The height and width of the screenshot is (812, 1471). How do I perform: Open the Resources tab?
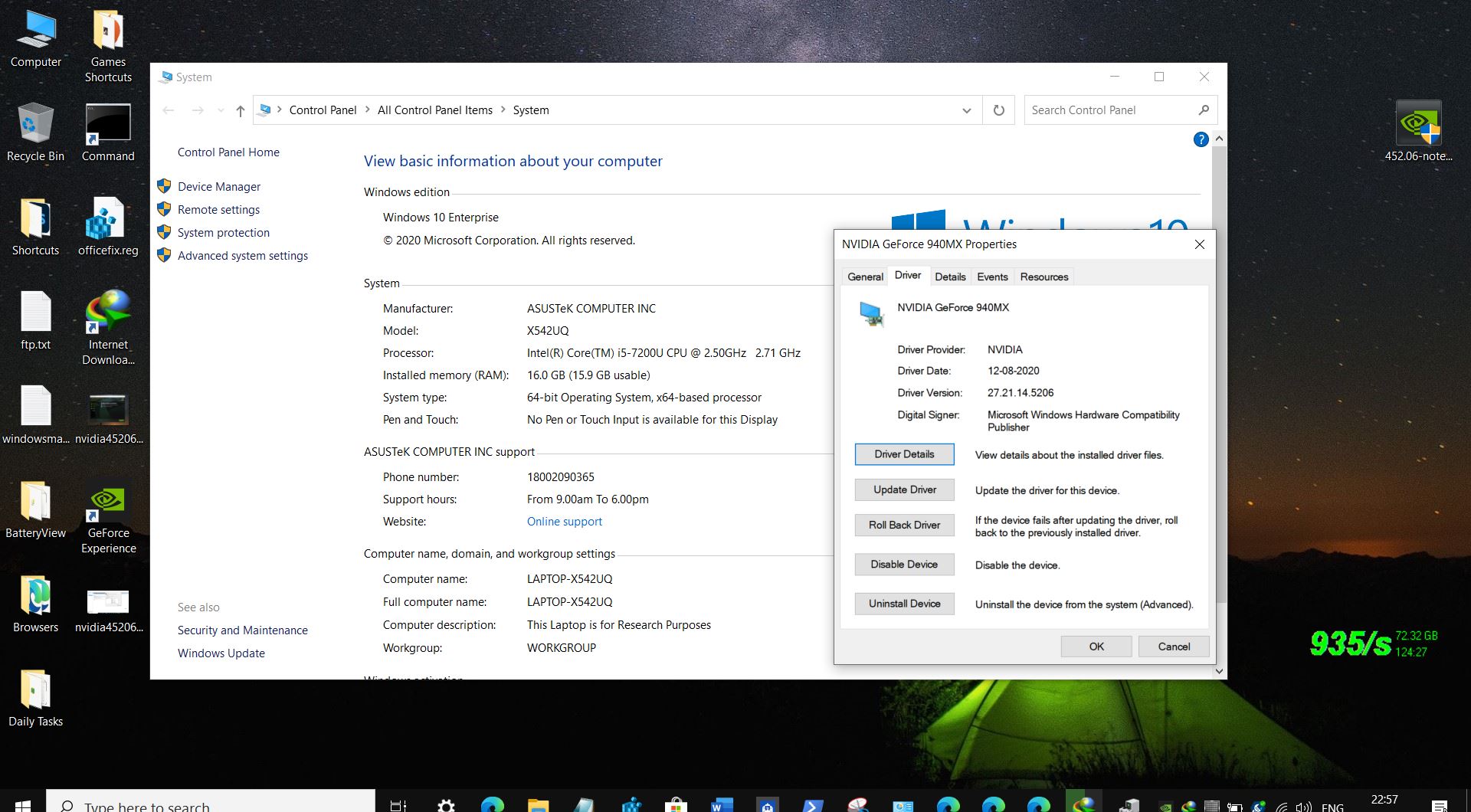[x=1044, y=277]
